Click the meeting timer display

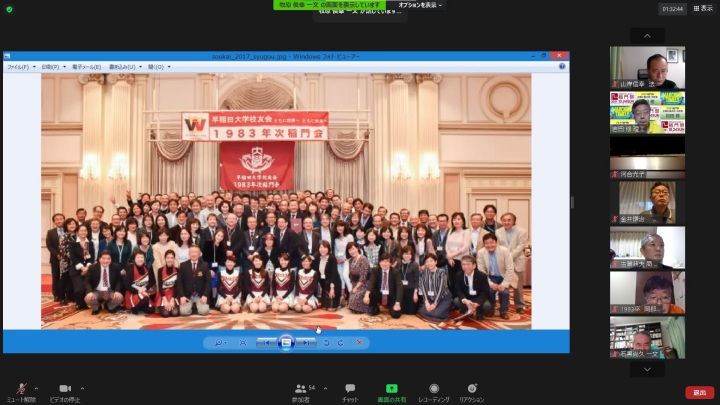point(673,9)
